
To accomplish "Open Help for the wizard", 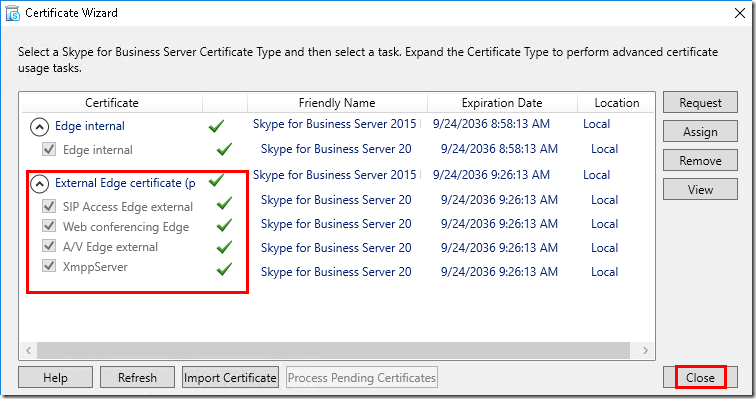I will point(55,377).
